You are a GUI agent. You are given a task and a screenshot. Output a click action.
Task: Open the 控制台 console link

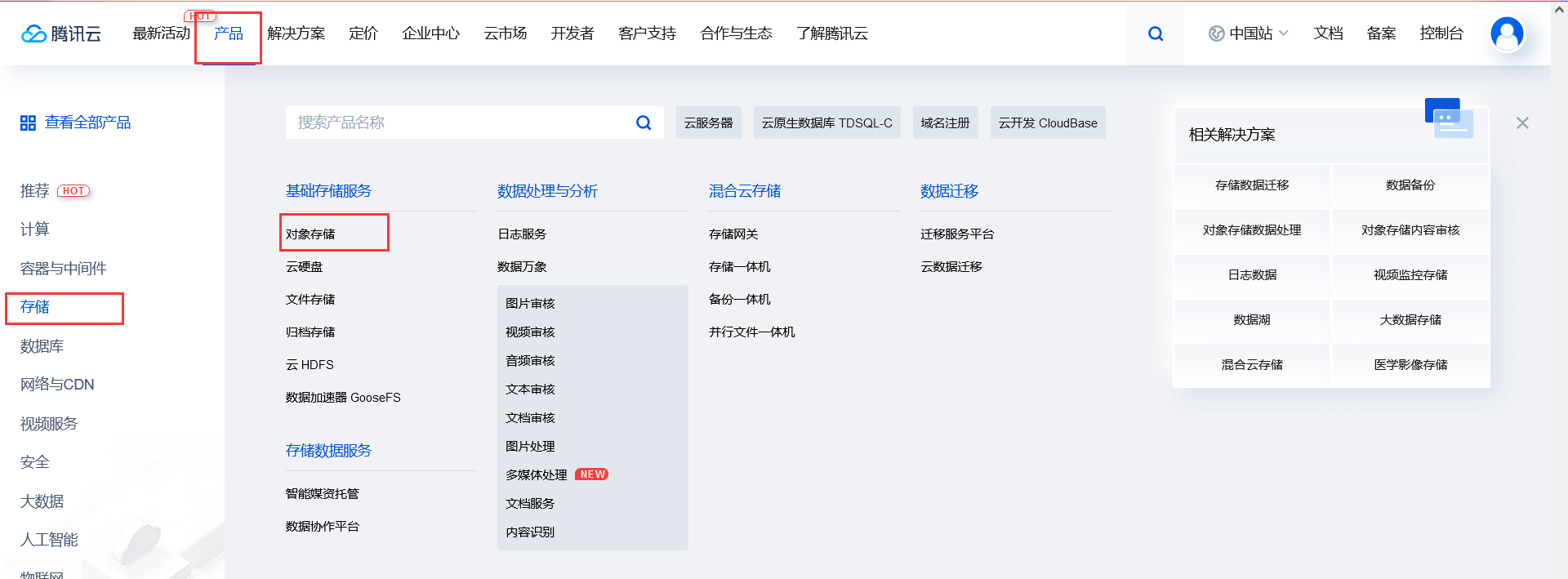click(1441, 33)
